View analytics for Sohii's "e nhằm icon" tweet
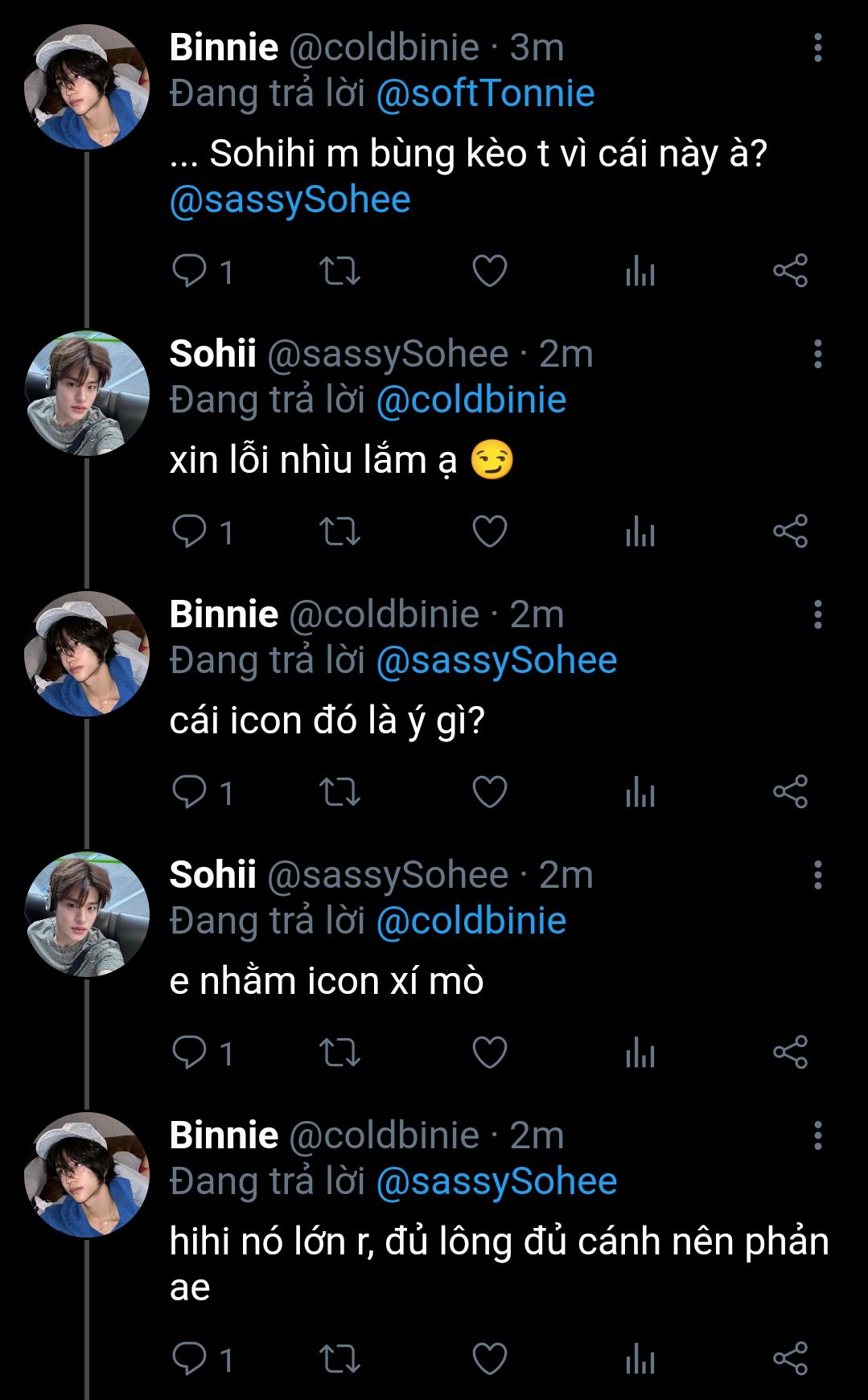Viewport: 868px width, 1400px height. click(x=640, y=1053)
